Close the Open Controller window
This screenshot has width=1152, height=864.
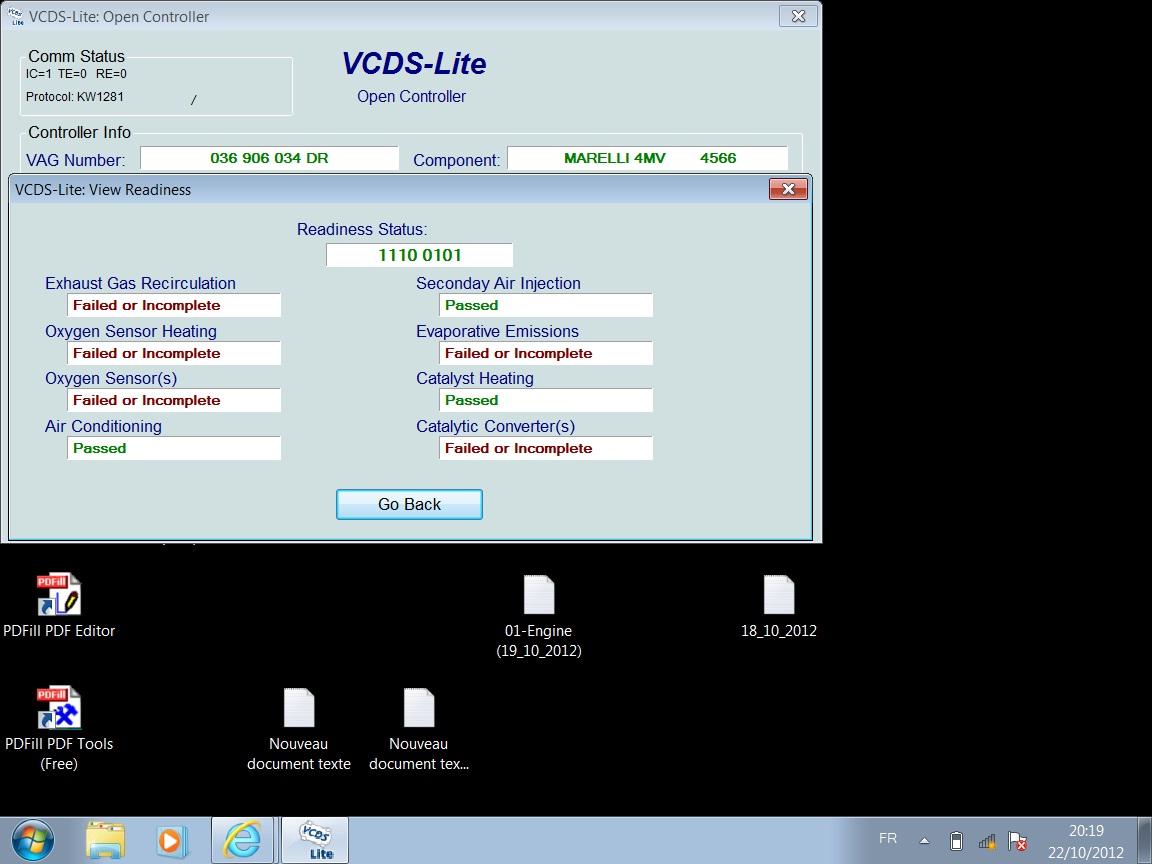pos(798,16)
